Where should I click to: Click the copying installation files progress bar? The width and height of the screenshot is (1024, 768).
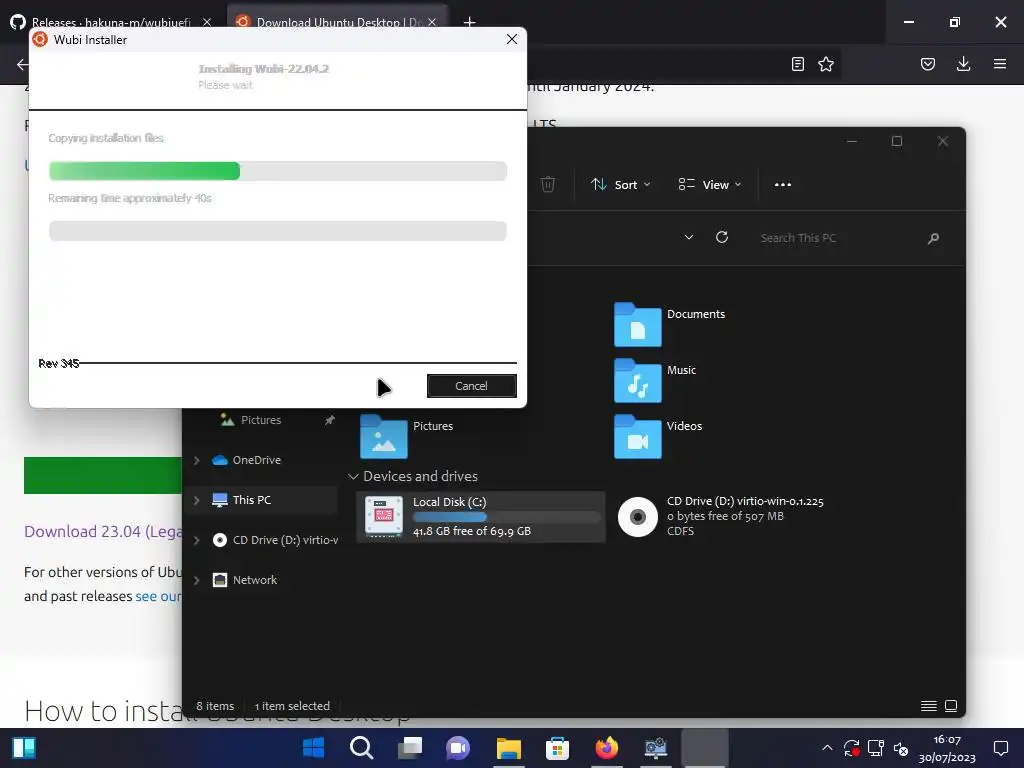pyautogui.click(x=278, y=171)
